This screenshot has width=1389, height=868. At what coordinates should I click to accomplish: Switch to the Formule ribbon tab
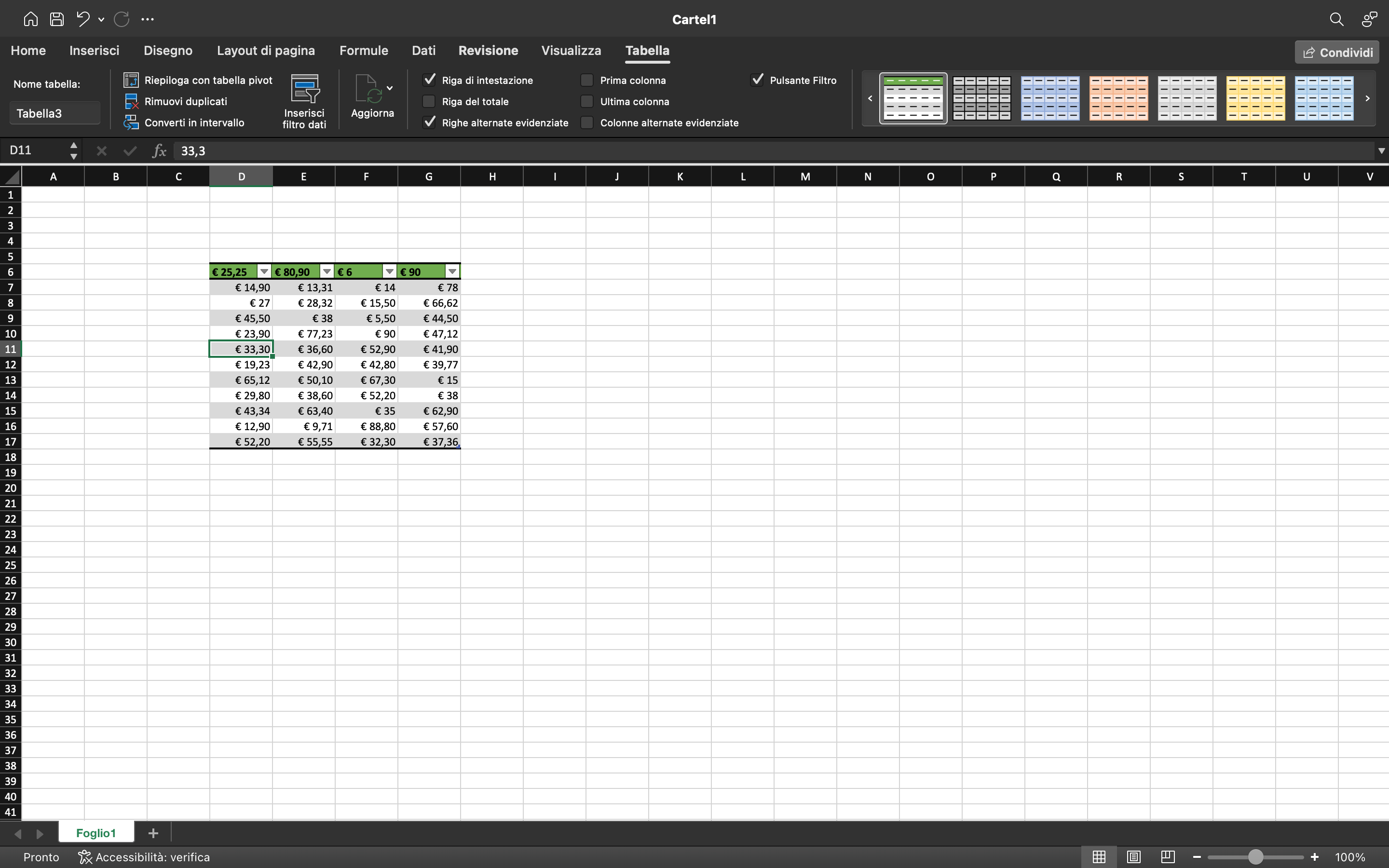tap(363, 51)
